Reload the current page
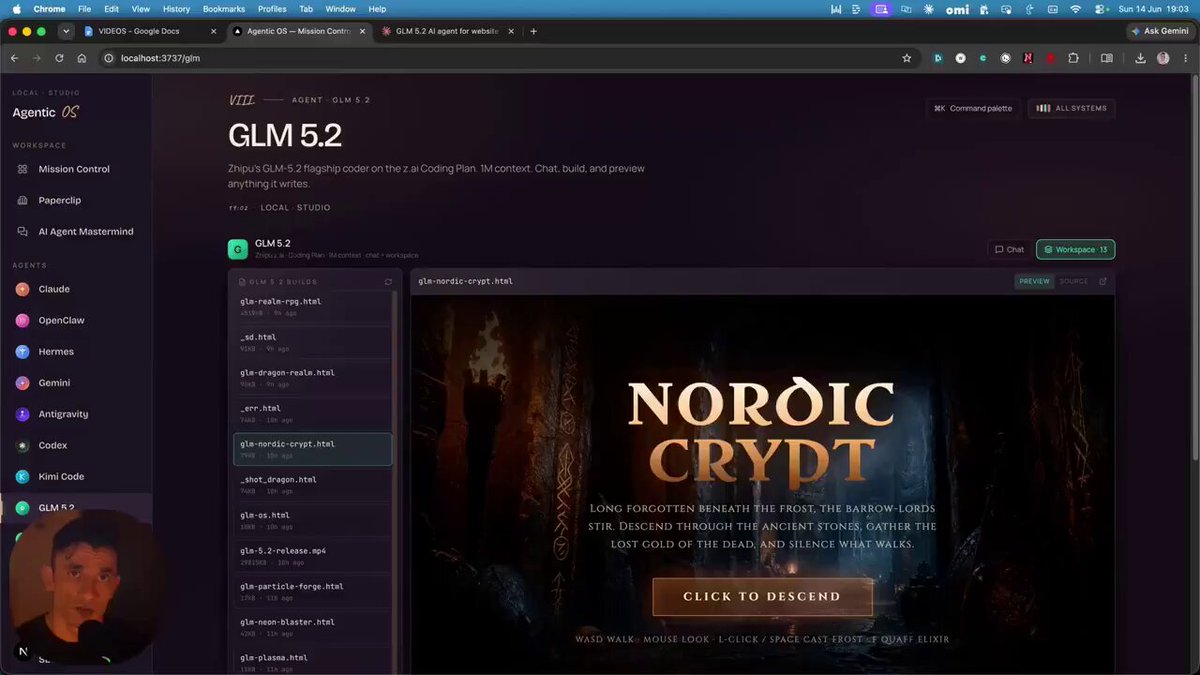Image resolution: width=1200 pixels, height=675 pixels. coord(60,58)
